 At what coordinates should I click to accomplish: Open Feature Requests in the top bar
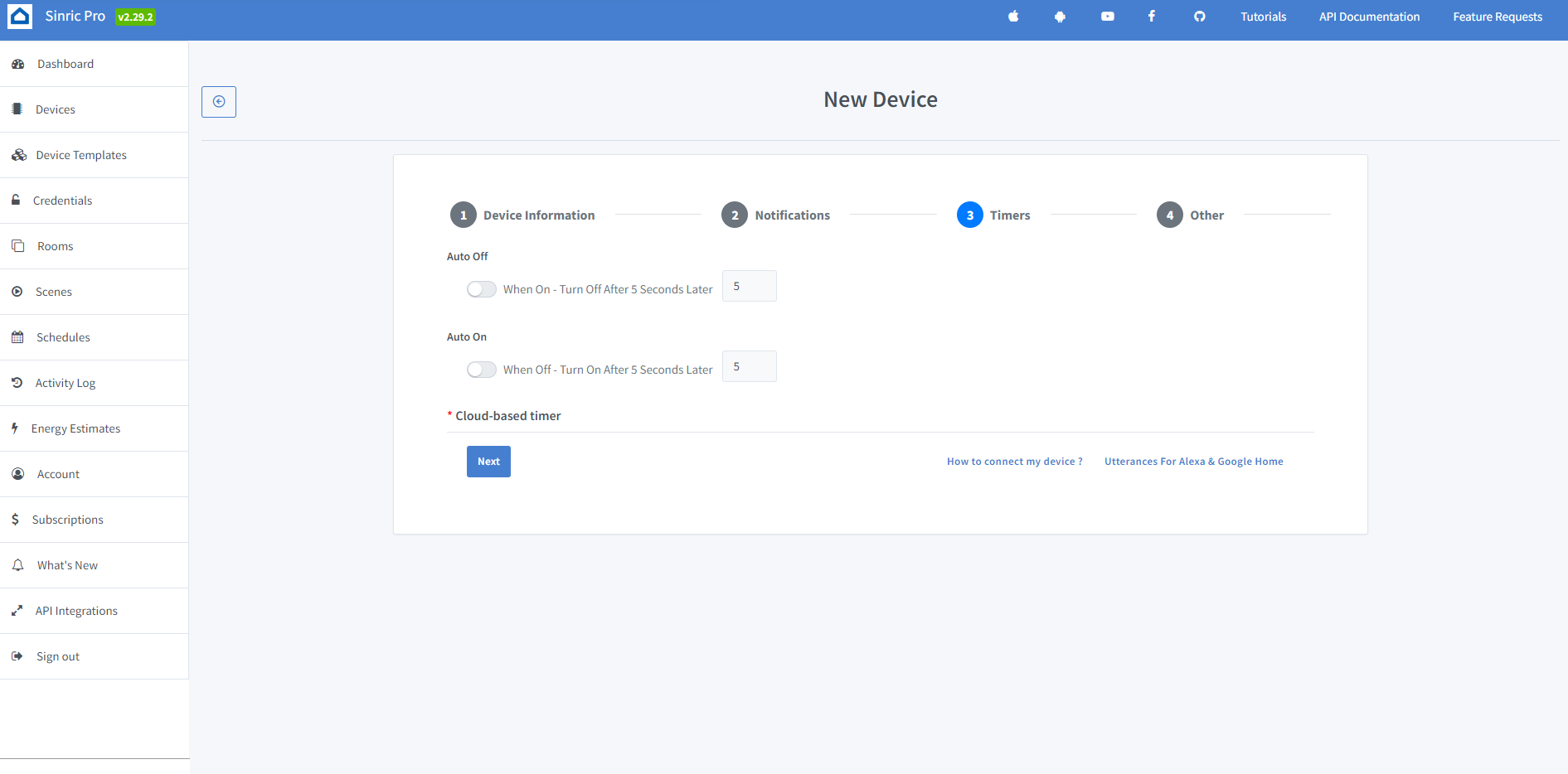[x=1498, y=17]
